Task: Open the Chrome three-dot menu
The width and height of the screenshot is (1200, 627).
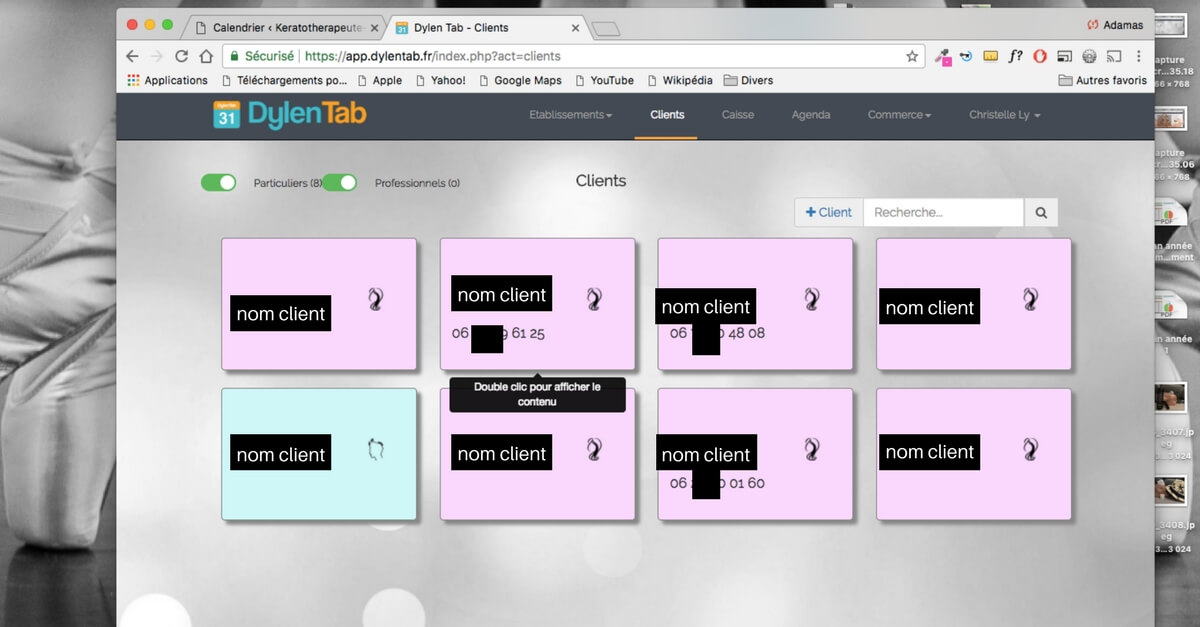Action: click(1138, 57)
